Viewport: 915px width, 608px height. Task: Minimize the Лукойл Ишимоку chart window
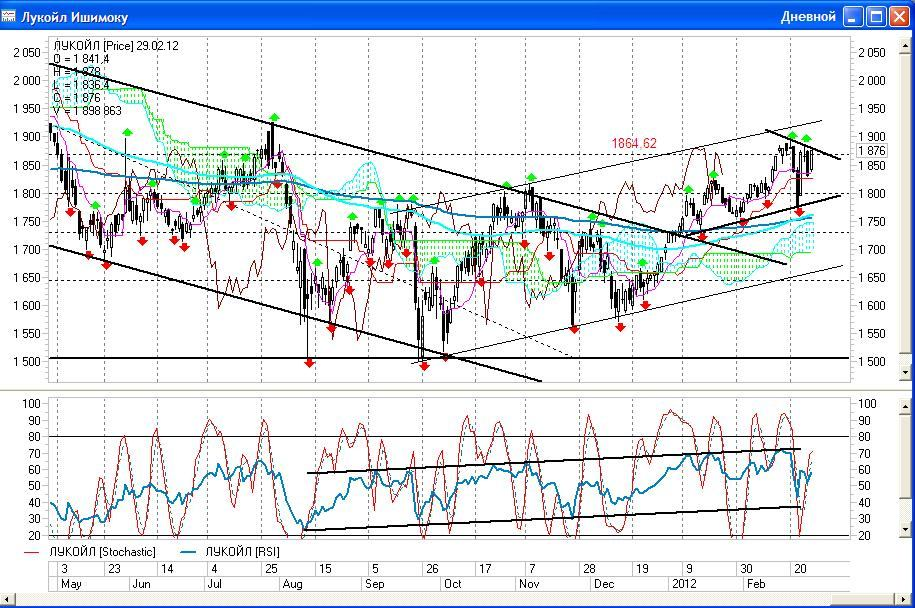(x=853, y=16)
